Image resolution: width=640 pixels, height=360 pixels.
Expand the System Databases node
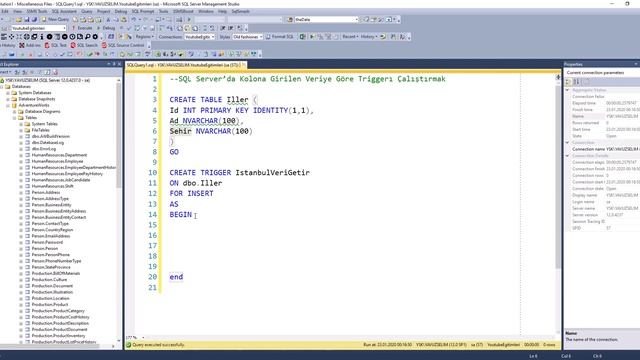tap(8, 93)
